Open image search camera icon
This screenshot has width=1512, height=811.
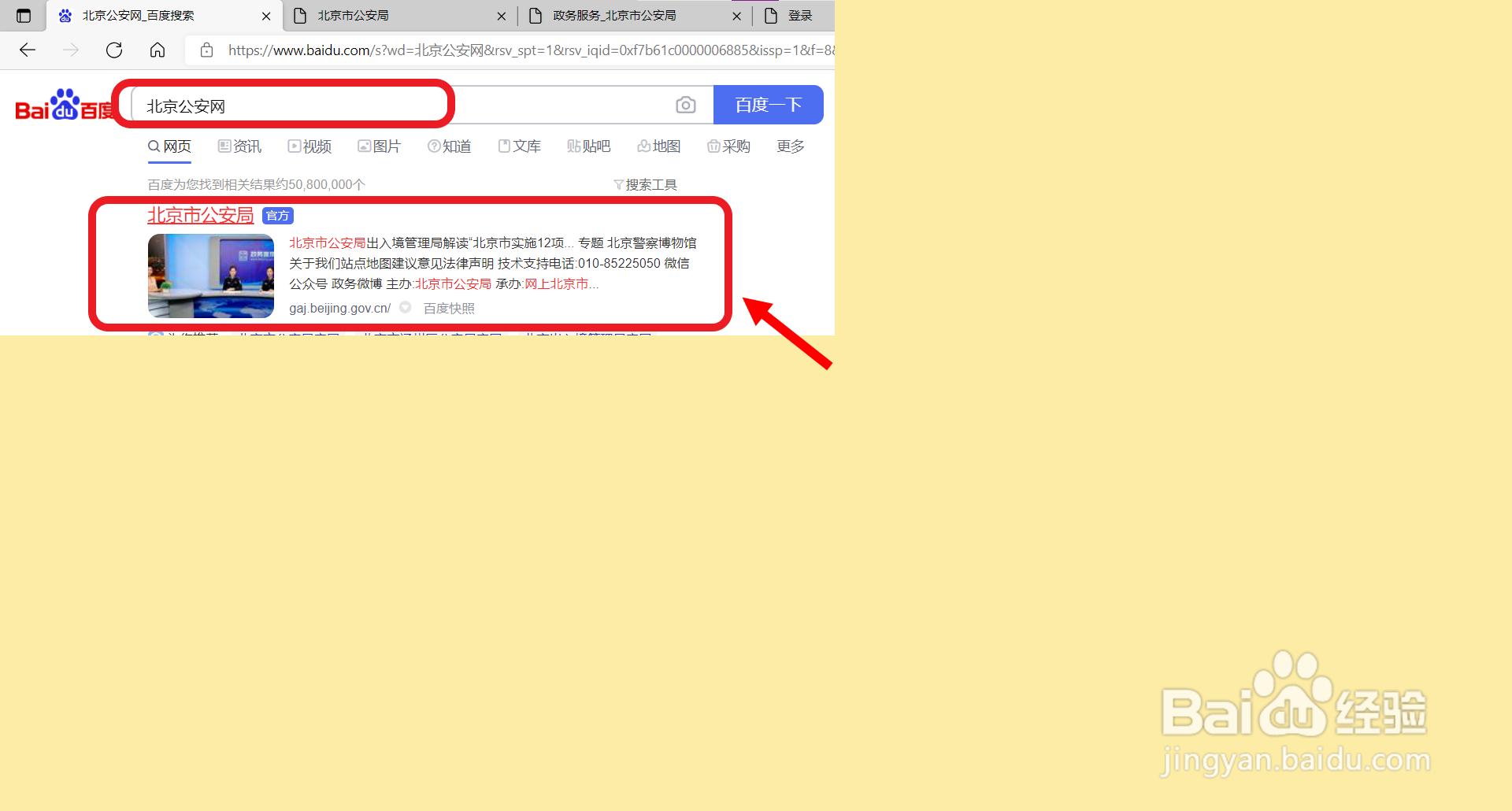[x=686, y=105]
